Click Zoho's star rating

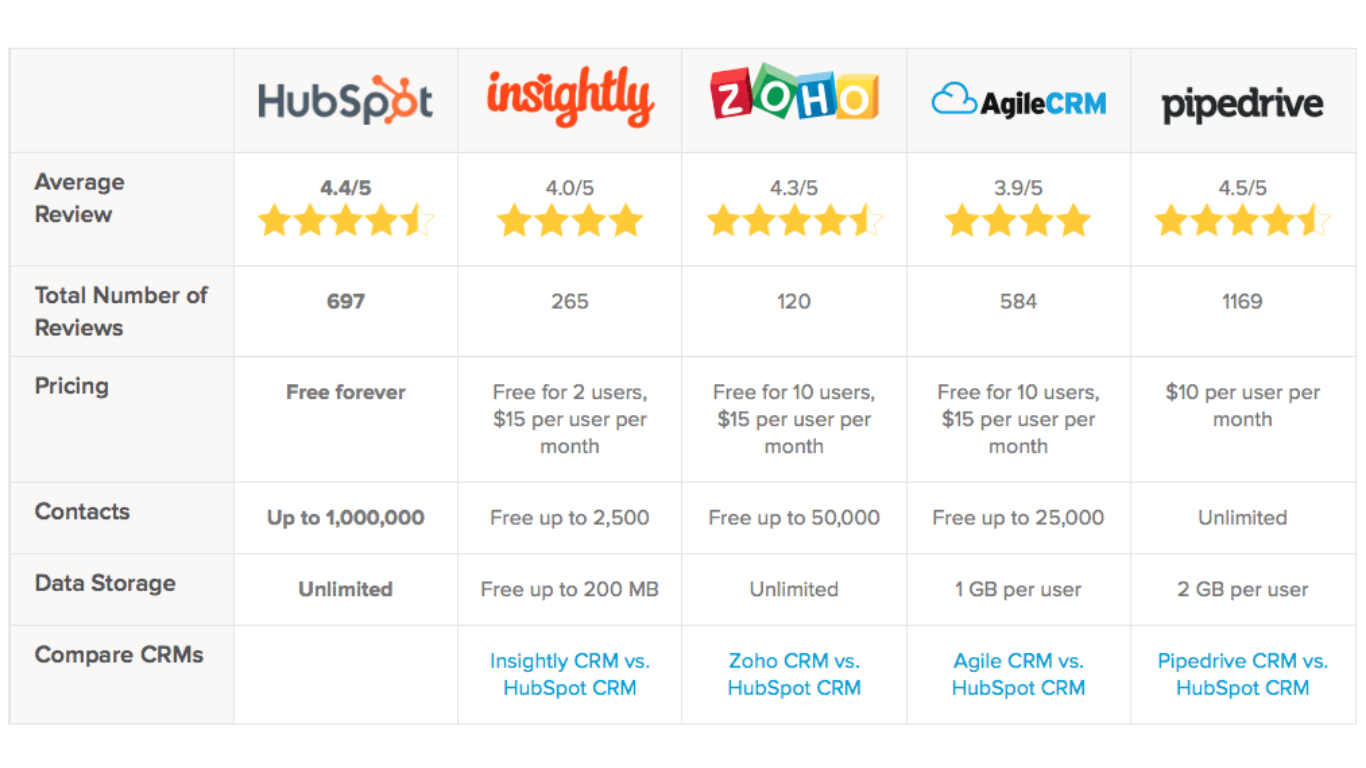pos(794,220)
